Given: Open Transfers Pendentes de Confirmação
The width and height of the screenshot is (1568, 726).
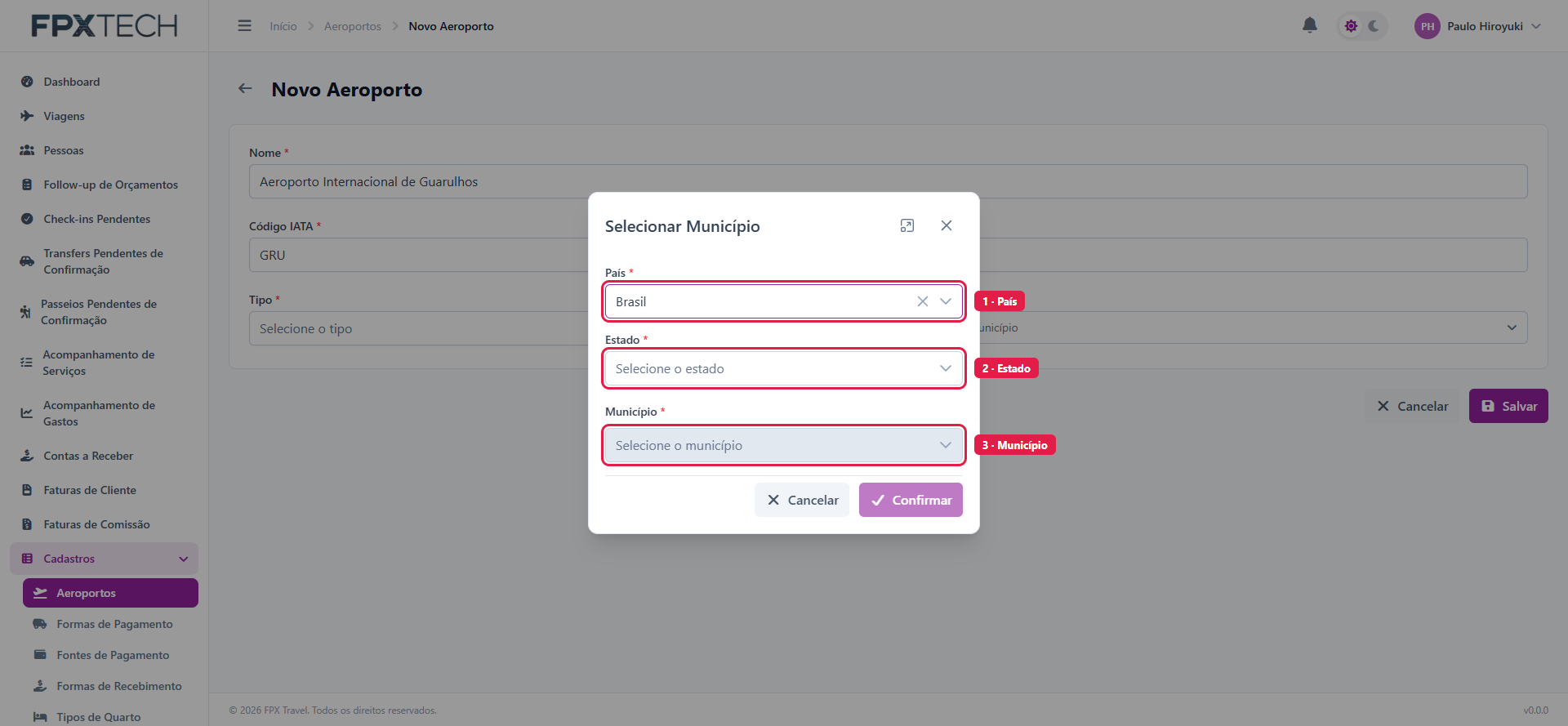Looking at the screenshot, I should [104, 261].
